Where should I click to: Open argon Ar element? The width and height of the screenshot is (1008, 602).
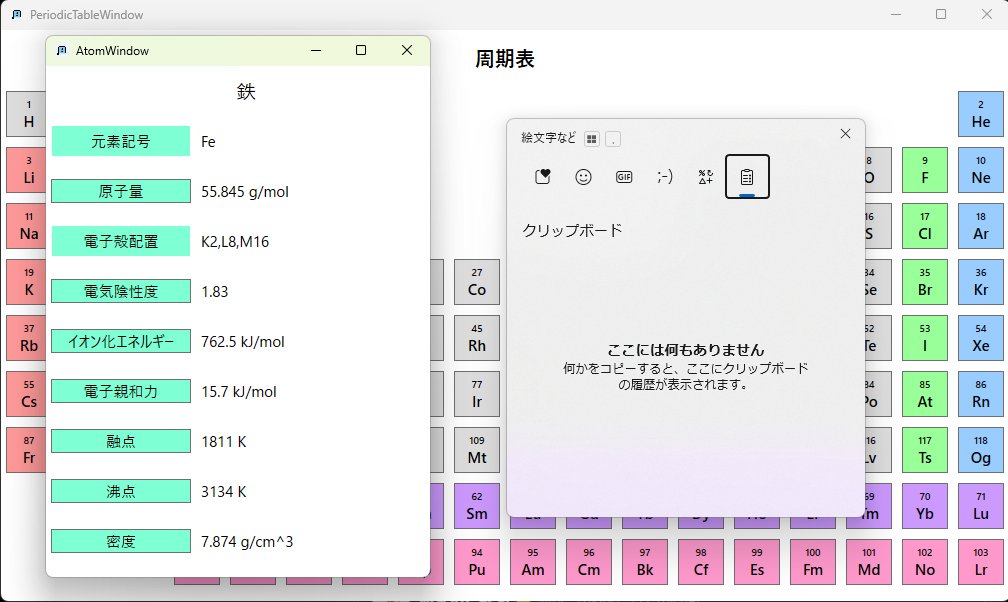click(980, 226)
